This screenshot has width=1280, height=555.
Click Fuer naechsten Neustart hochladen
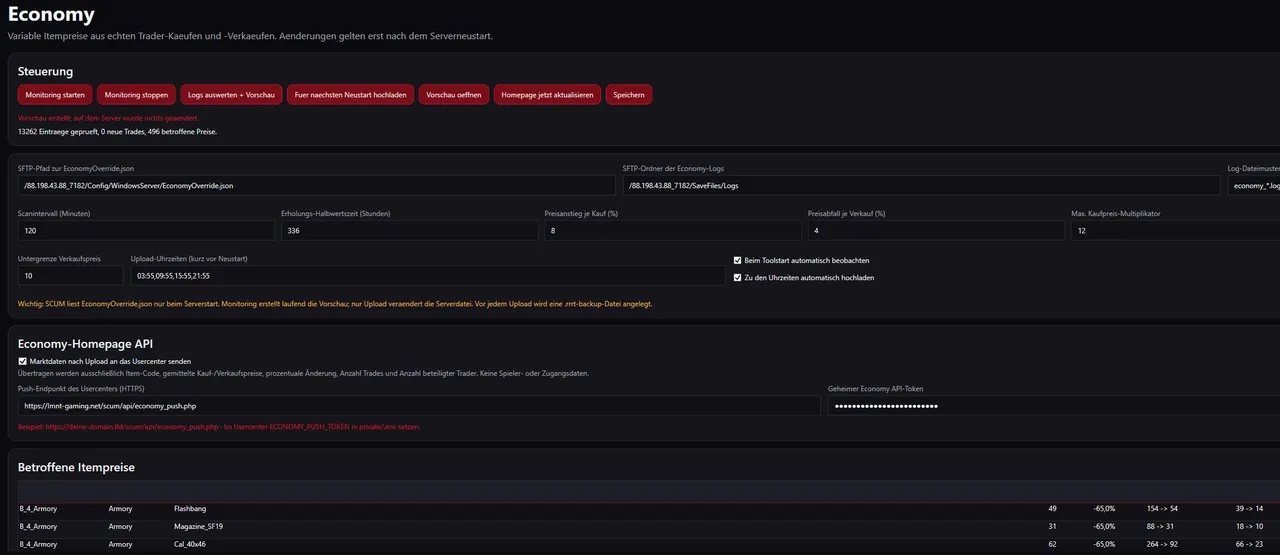(349, 94)
